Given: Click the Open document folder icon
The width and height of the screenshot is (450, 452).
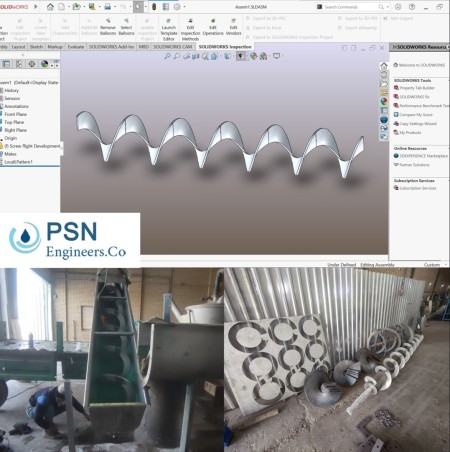Looking at the screenshot, I should [76, 7].
